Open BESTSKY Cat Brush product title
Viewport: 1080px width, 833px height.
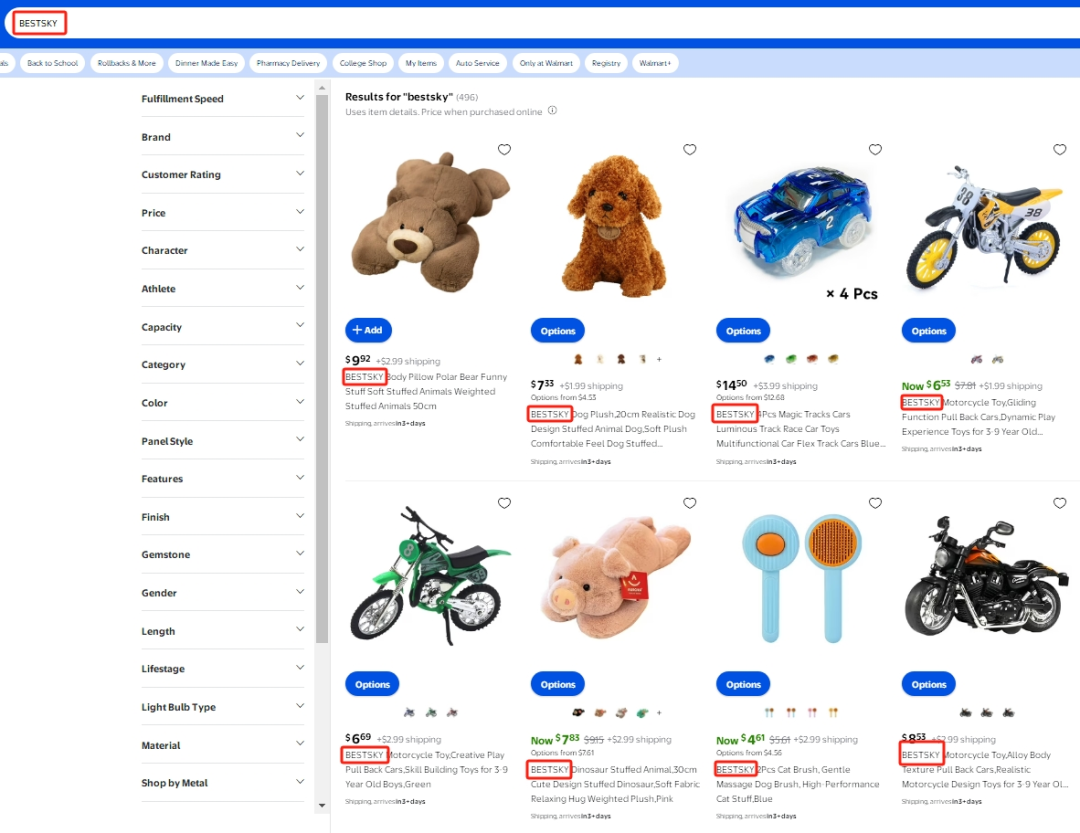click(x=798, y=784)
